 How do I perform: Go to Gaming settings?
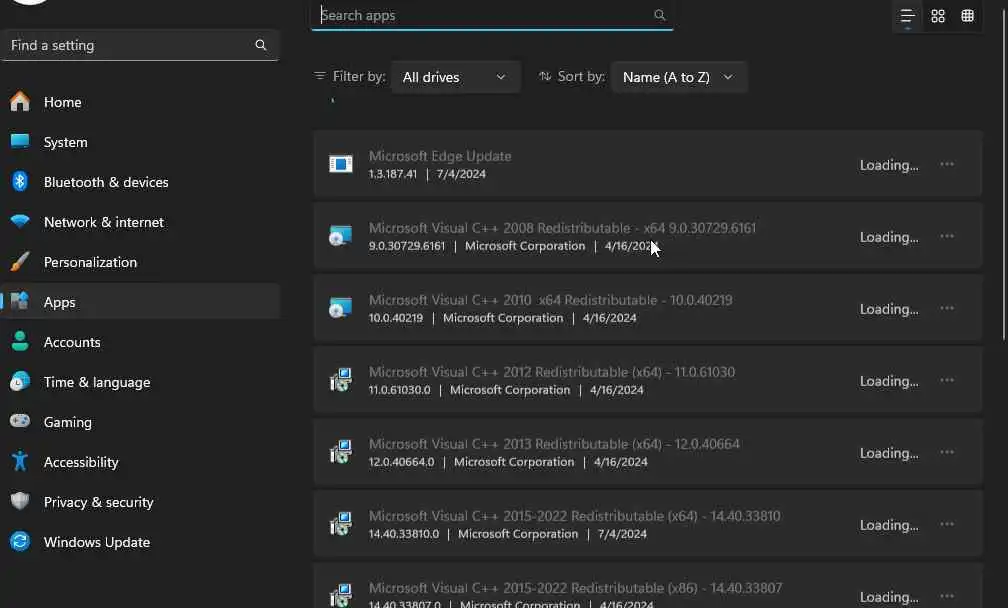(x=140, y=422)
